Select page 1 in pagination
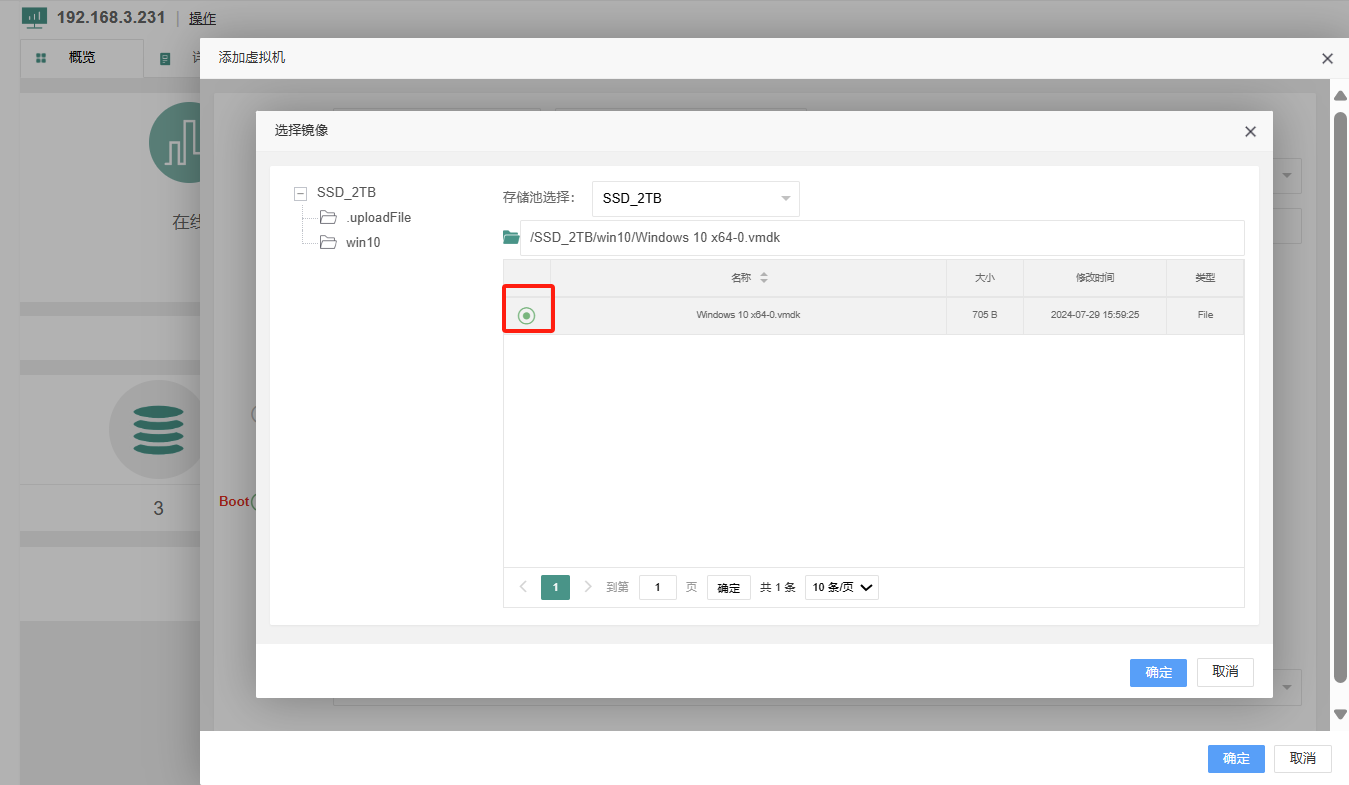 click(555, 587)
